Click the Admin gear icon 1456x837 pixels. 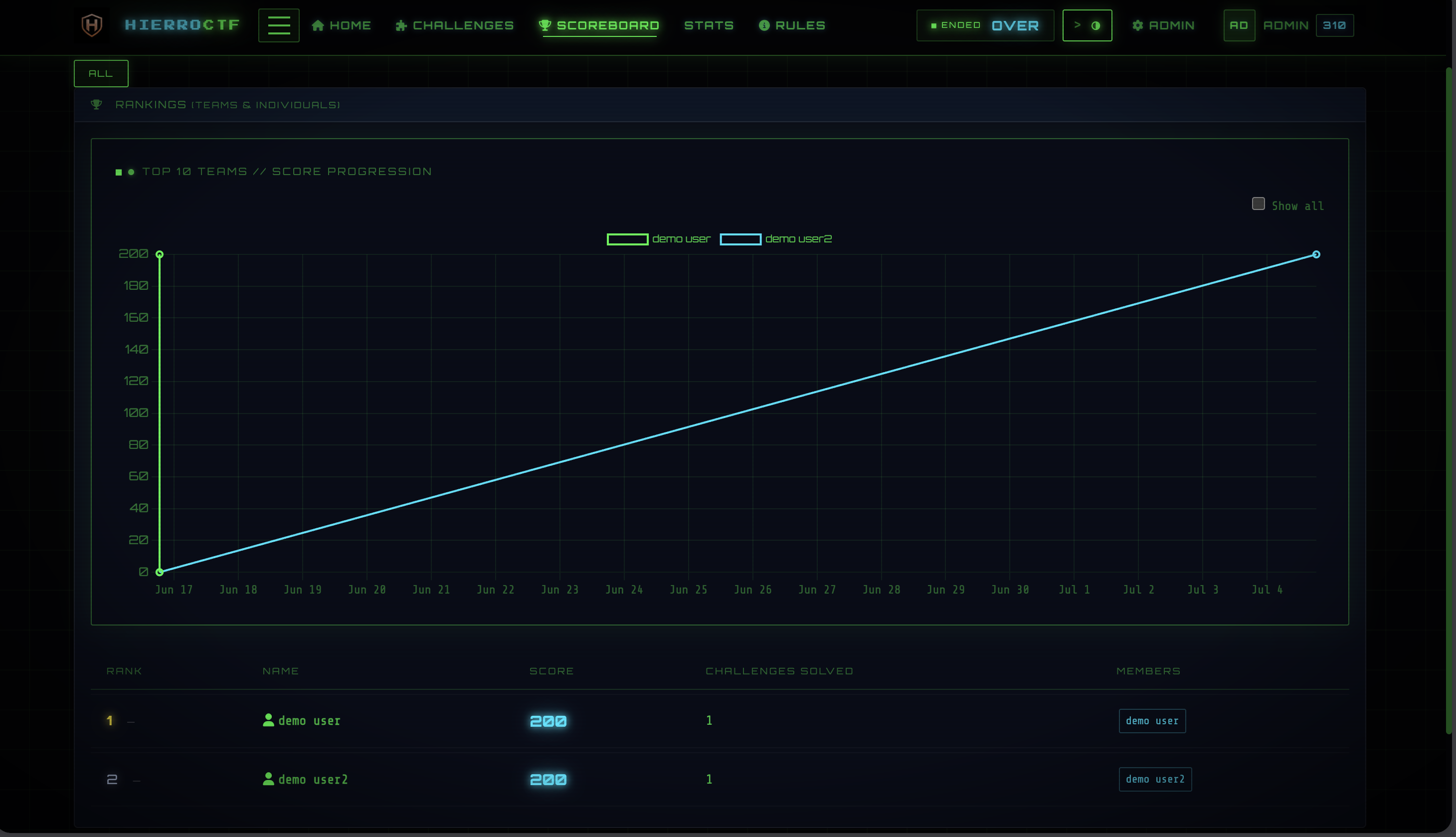pos(1138,25)
